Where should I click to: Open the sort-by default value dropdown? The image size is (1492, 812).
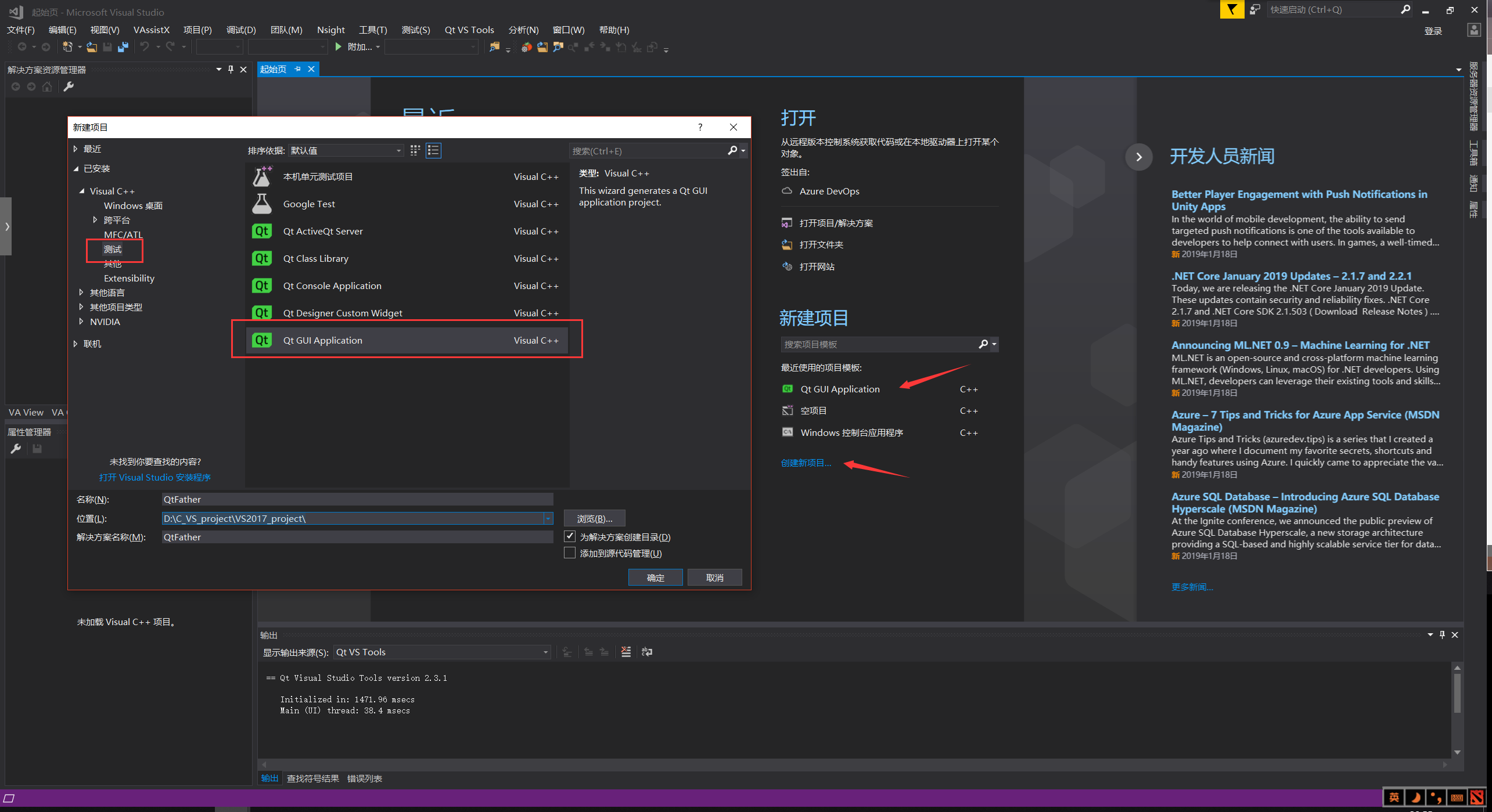pyautogui.click(x=346, y=151)
